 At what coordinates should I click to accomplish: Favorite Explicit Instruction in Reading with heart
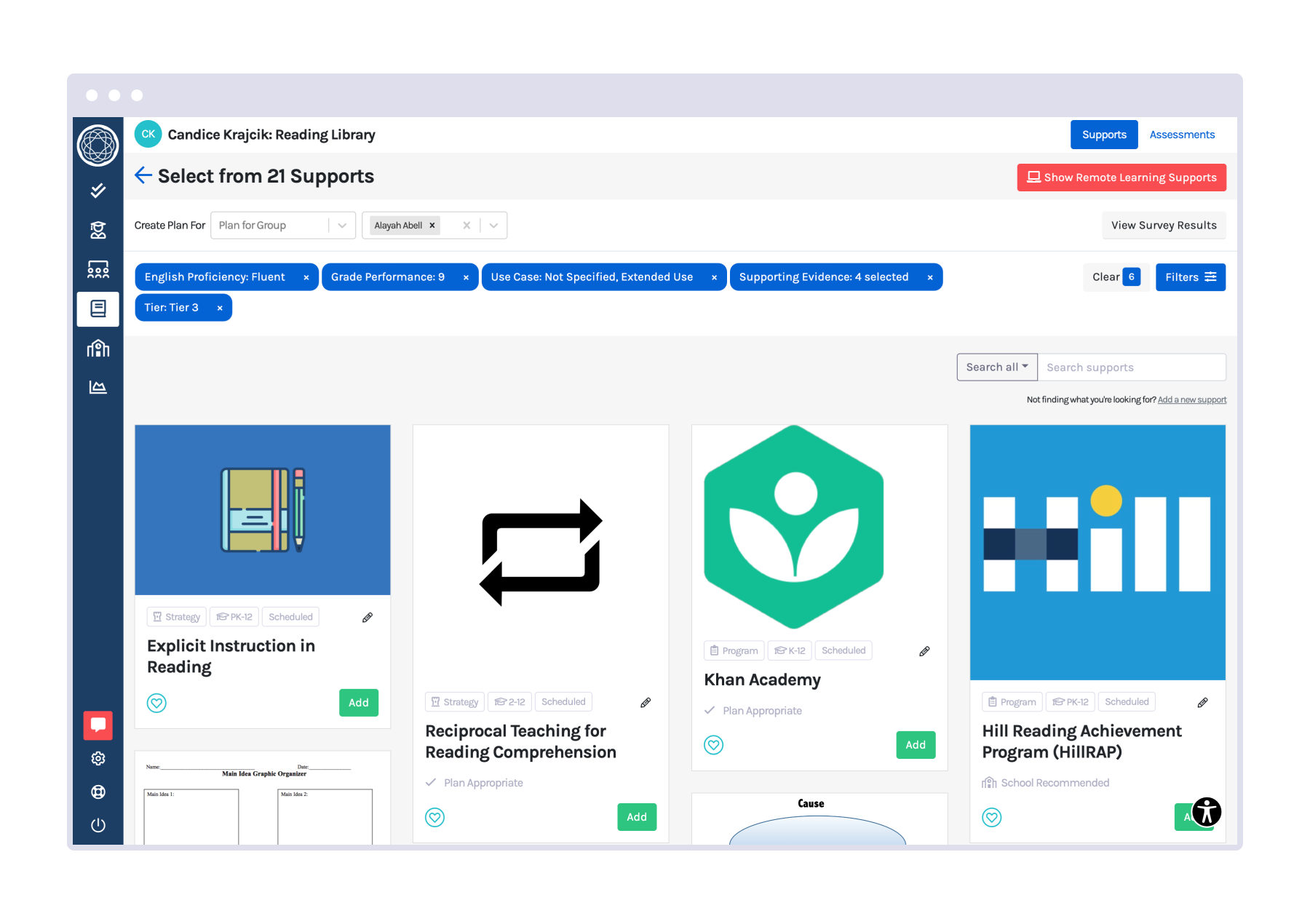pos(156,703)
